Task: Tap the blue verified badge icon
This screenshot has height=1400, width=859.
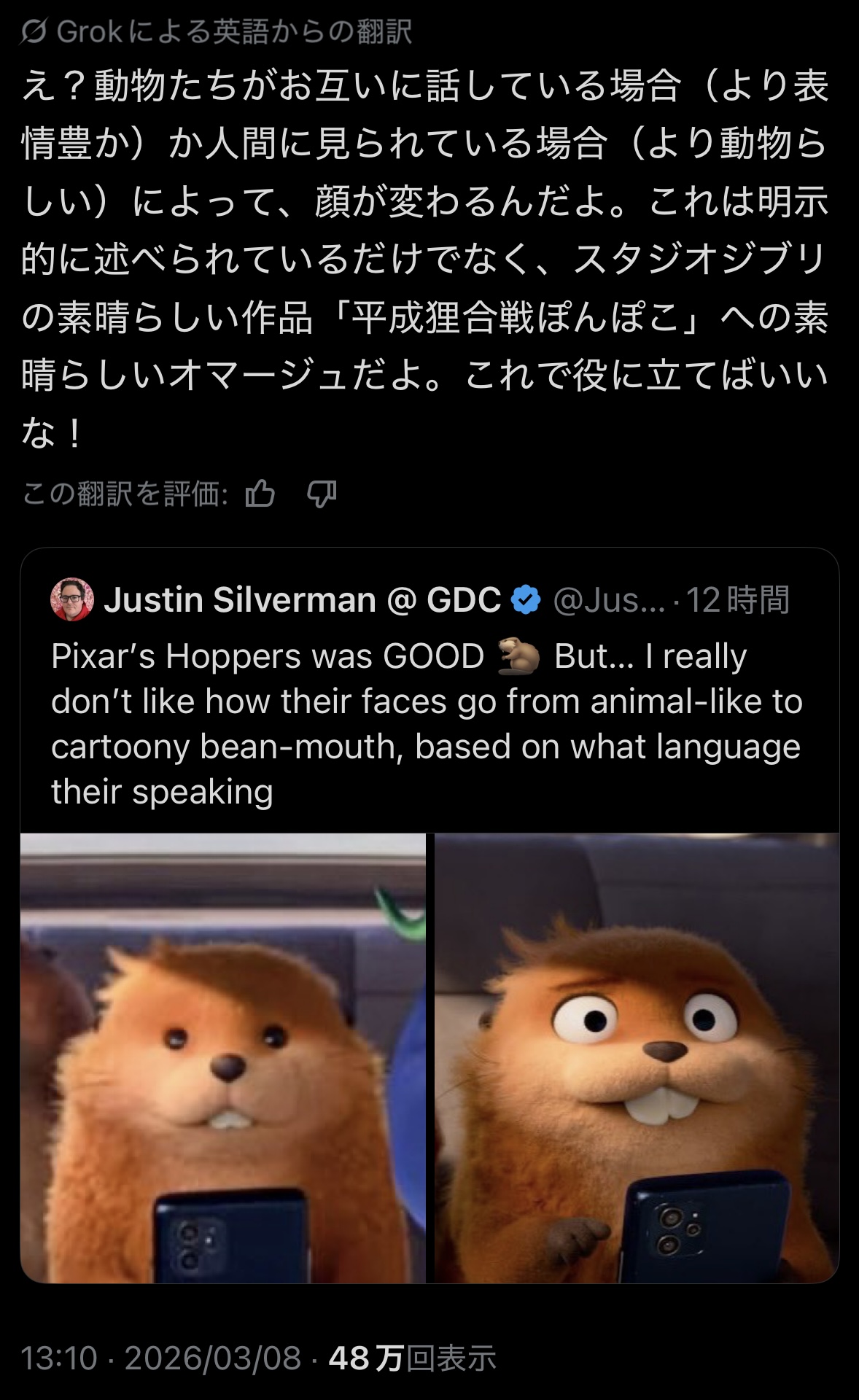Action: click(x=526, y=599)
